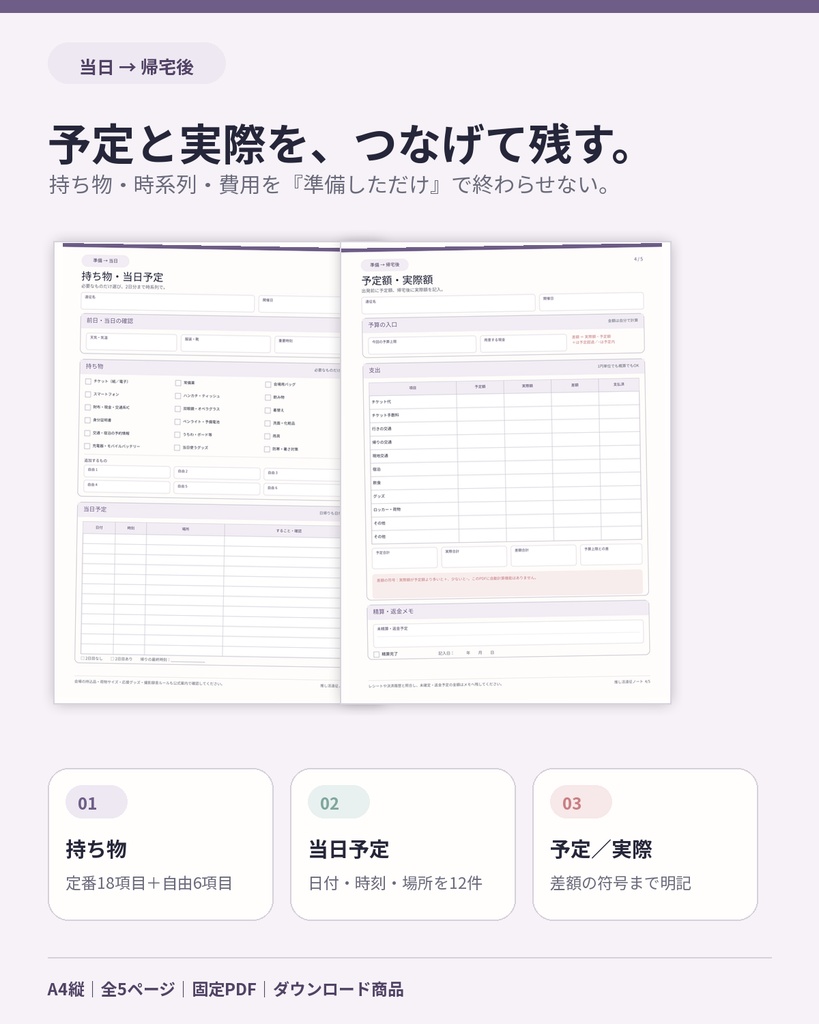The width and height of the screenshot is (819, 1024).
Task: Check the 身分証明書 item checkbox
Action: [x=88, y=420]
